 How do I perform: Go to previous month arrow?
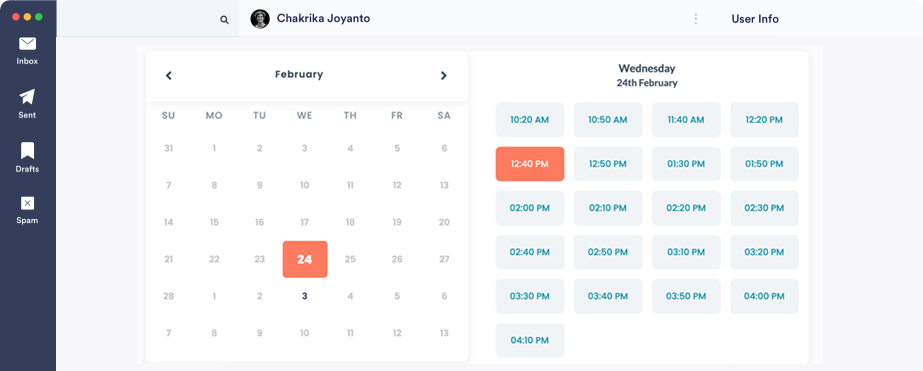[x=168, y=75]
